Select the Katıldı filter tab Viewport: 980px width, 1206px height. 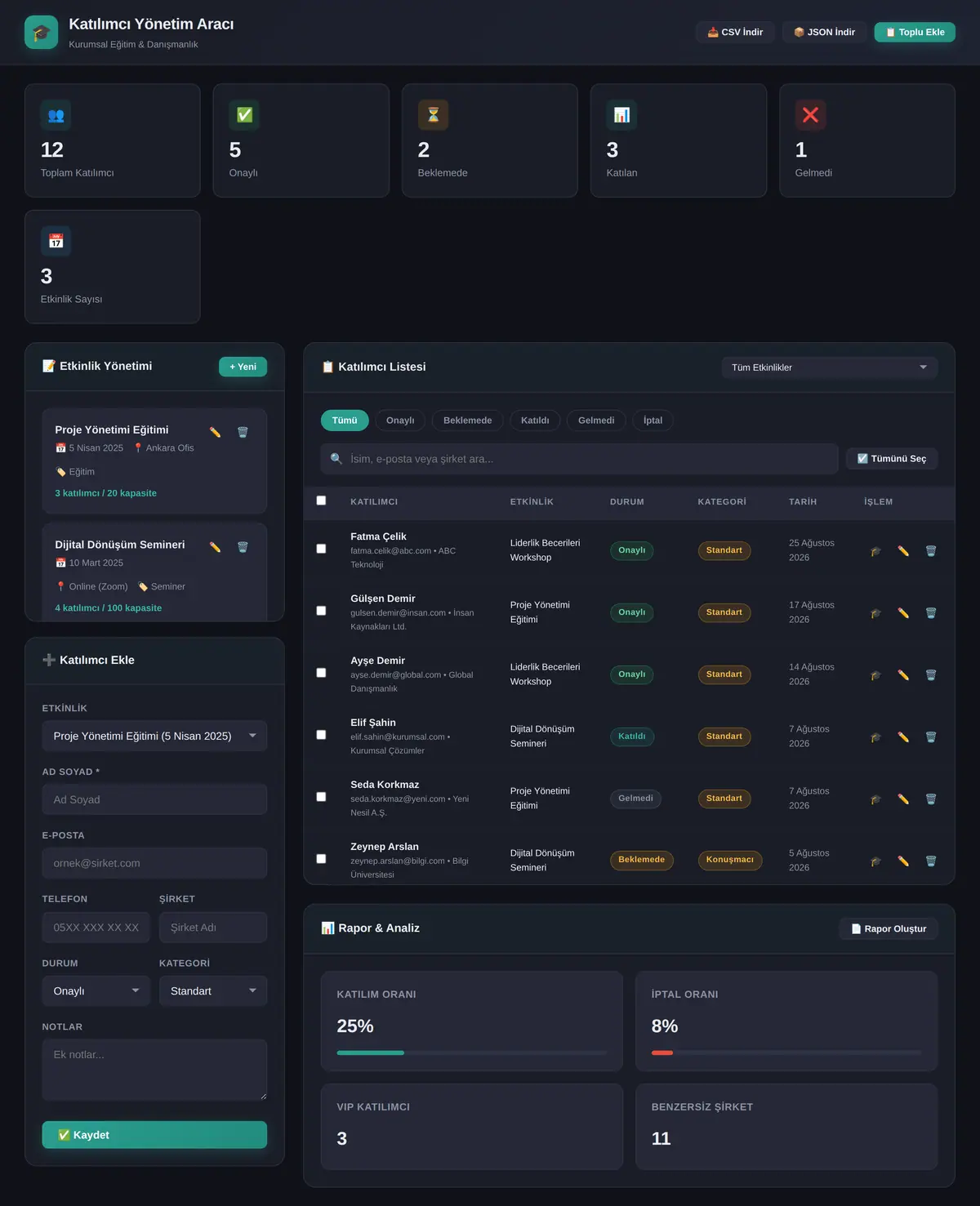click(535, 421)
